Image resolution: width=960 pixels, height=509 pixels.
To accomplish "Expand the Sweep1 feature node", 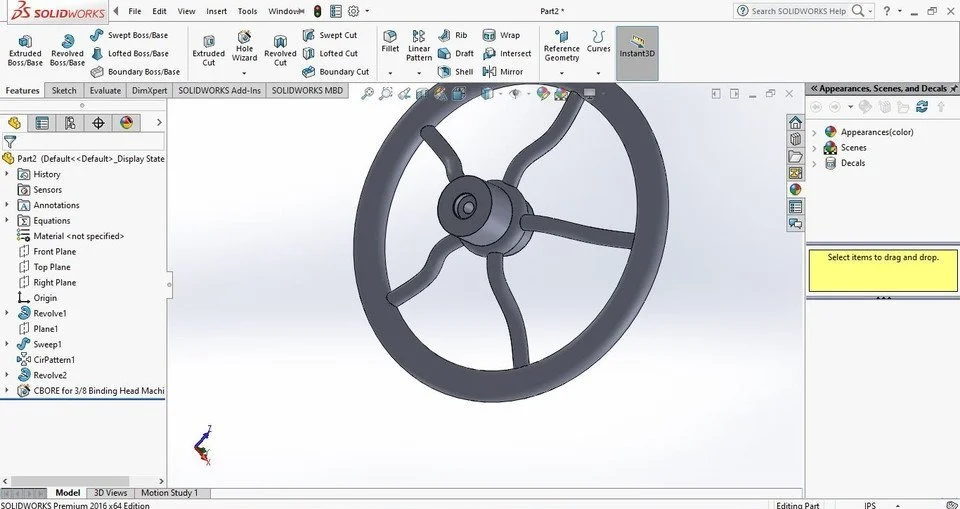I will click(7, 344).
